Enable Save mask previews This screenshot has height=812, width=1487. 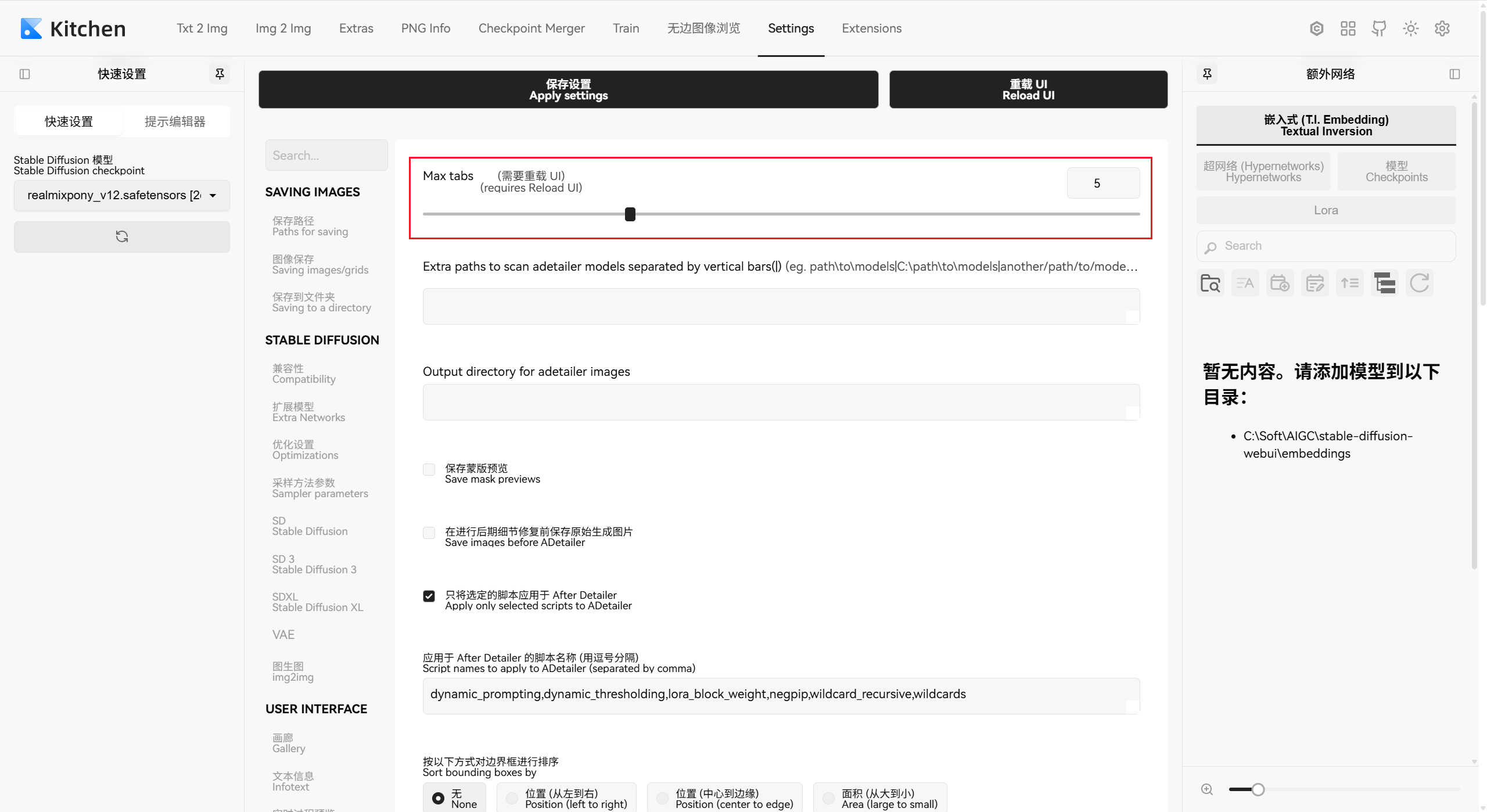(x=429, y=469)
